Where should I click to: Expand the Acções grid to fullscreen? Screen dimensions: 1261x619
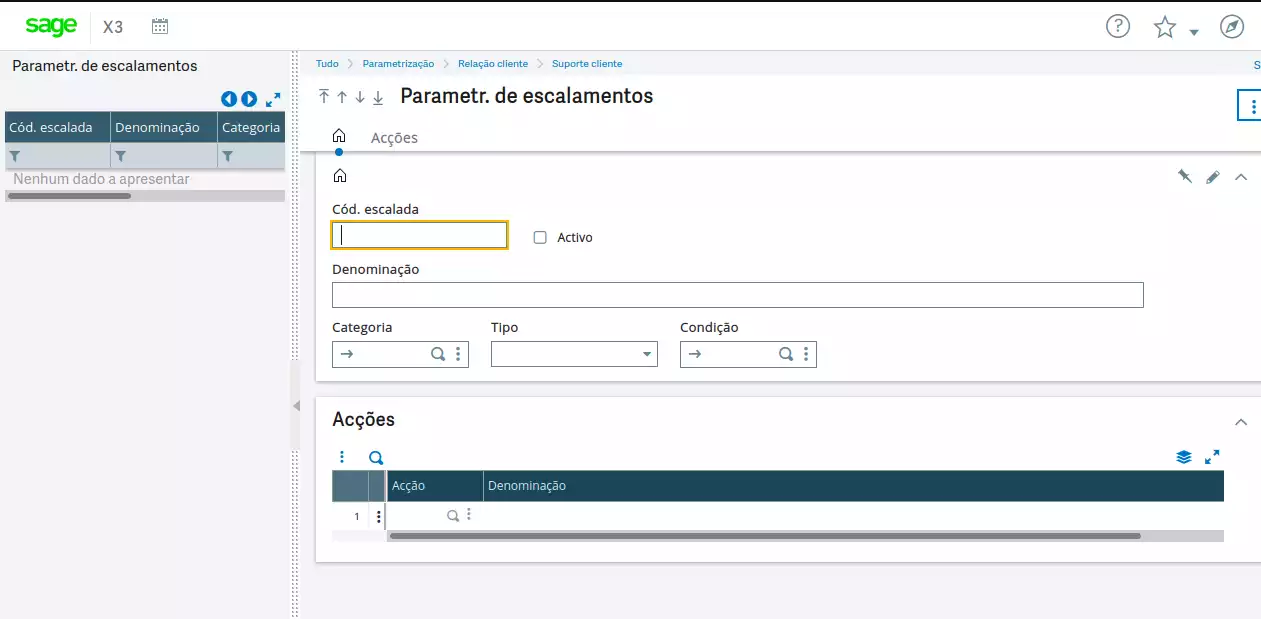(x=1212, y=457)
